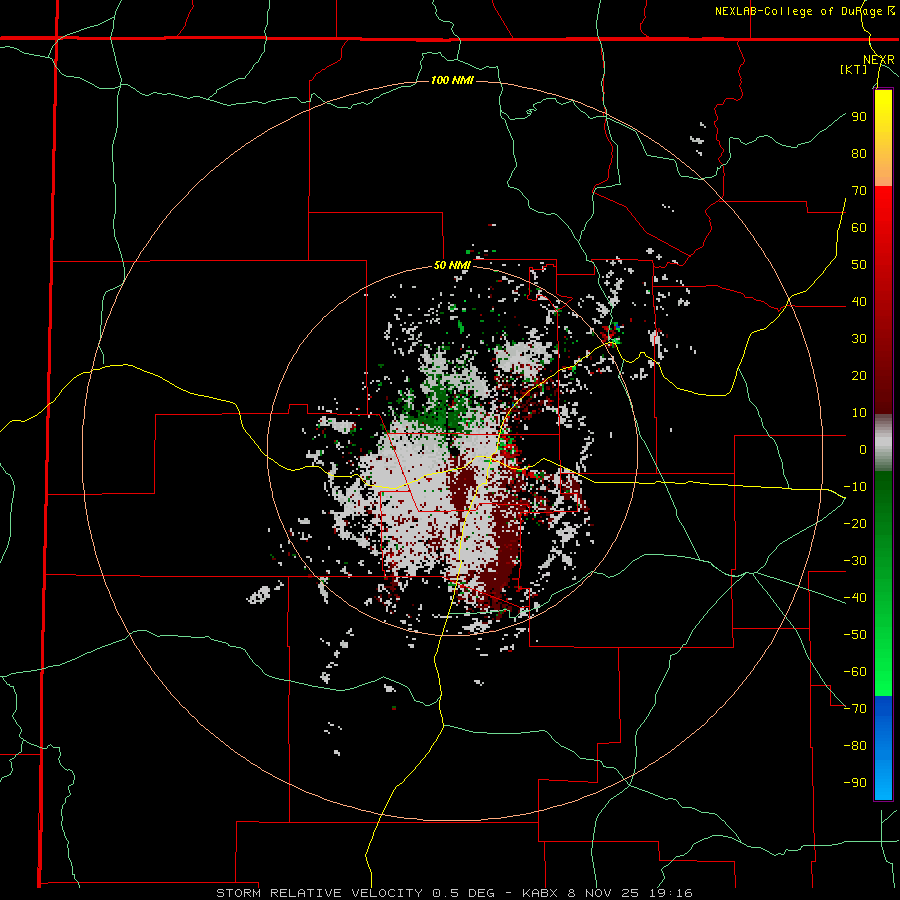Viewport: 900px width, 900px height.
Task: Click the -20 value on velocity scale
Action: 855,524
